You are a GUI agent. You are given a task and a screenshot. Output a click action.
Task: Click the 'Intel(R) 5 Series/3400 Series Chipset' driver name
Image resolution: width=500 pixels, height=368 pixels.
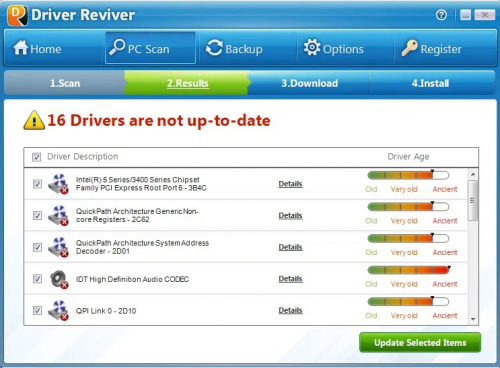141,184
